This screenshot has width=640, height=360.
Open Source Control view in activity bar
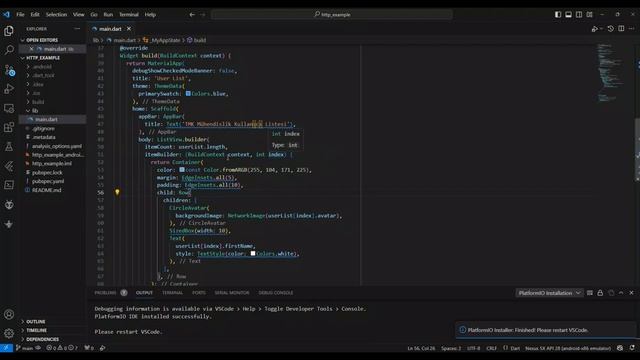pyautogui.click(x=9, y=70)
